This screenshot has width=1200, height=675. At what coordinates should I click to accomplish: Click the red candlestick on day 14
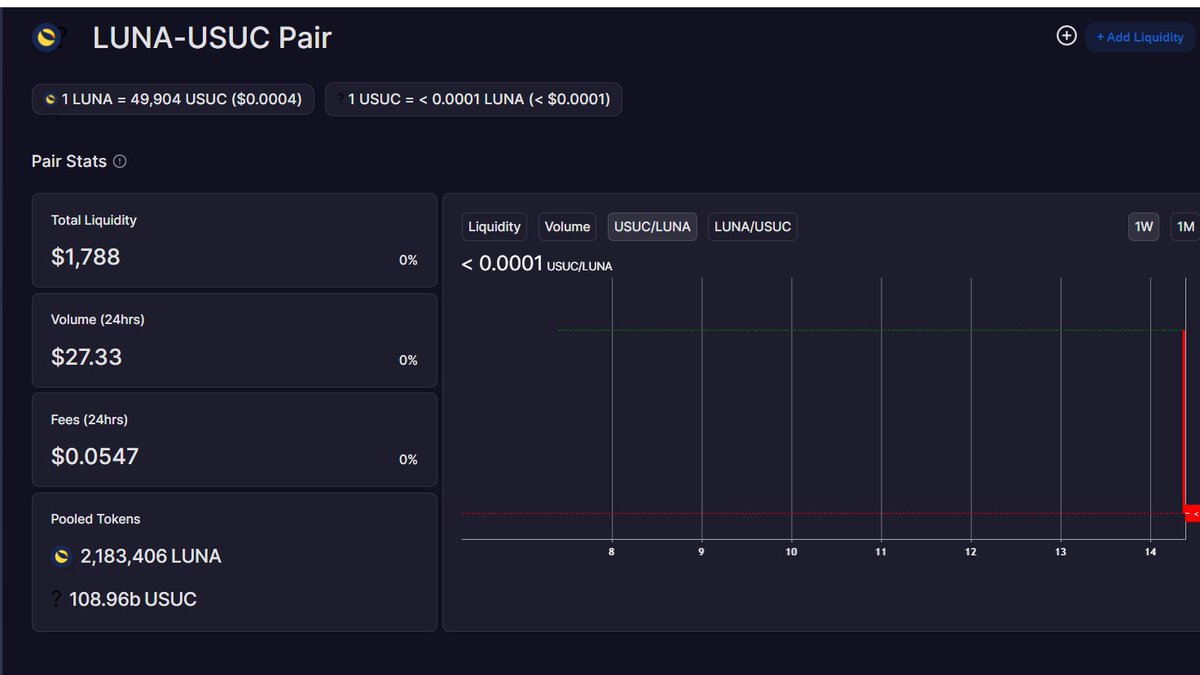1184,420
